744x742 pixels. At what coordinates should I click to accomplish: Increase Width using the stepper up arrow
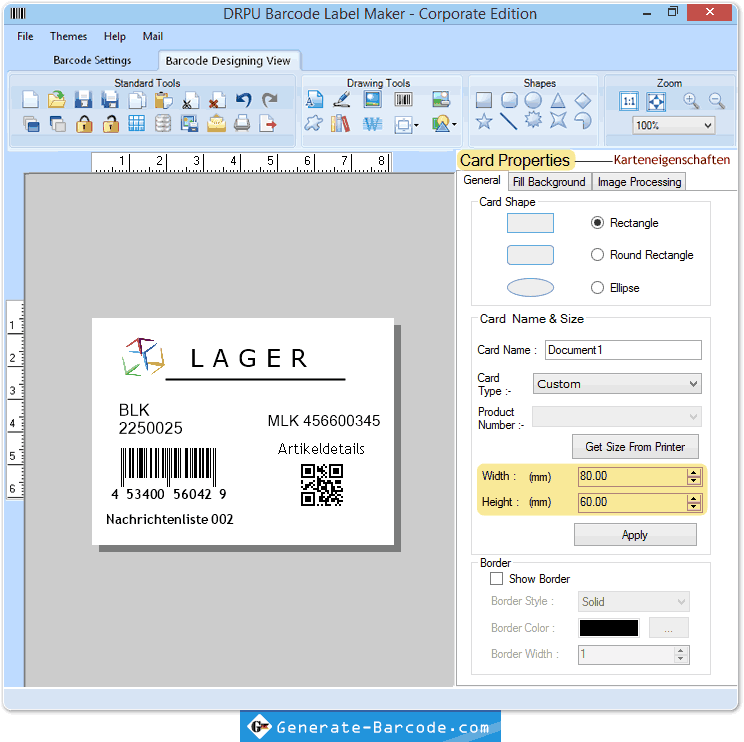(693, 473)
